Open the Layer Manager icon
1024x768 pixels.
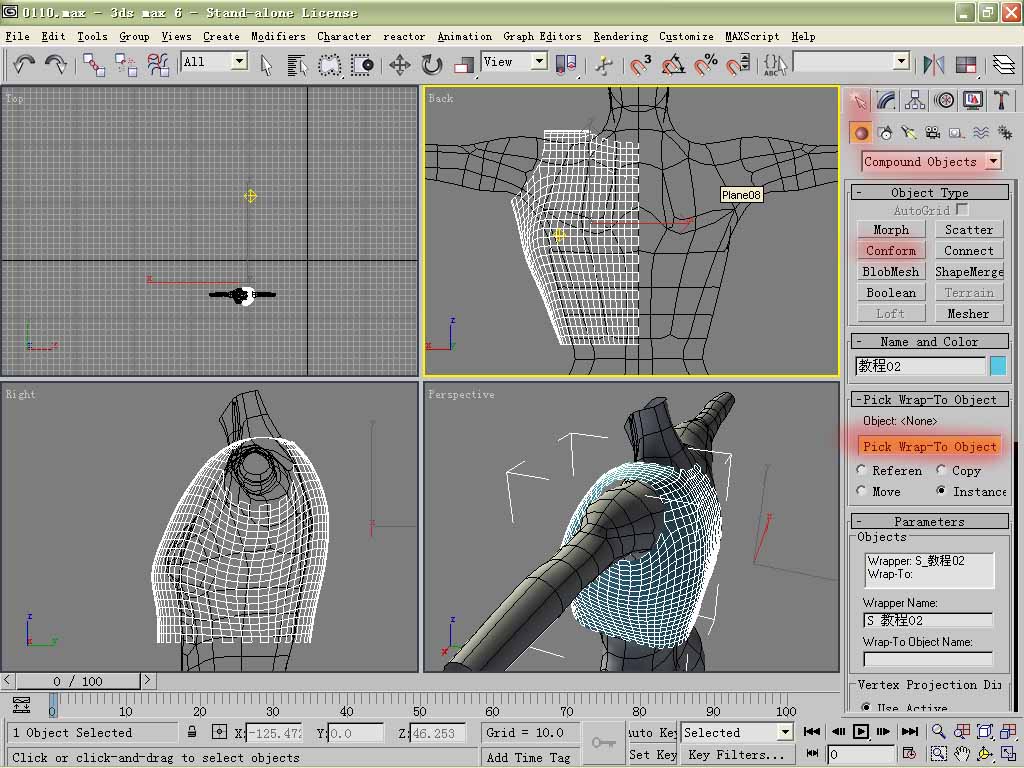[1004, 65]
